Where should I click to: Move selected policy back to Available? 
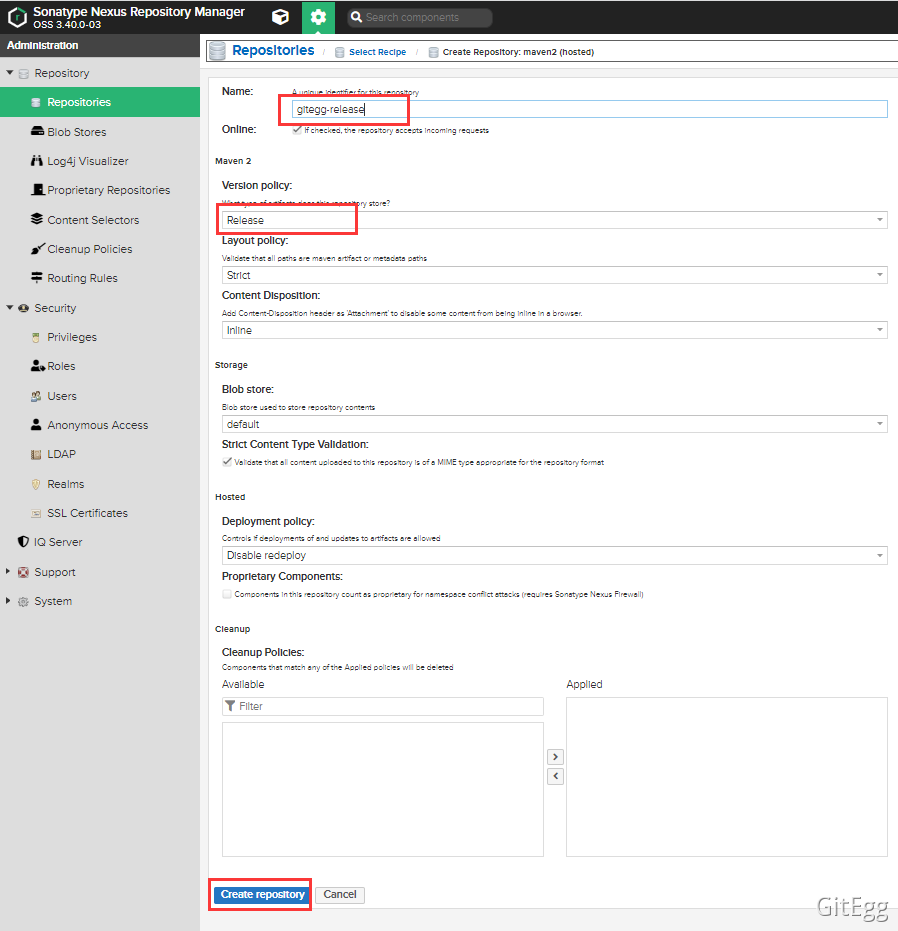pyautogui.click(x=555, y=776)
